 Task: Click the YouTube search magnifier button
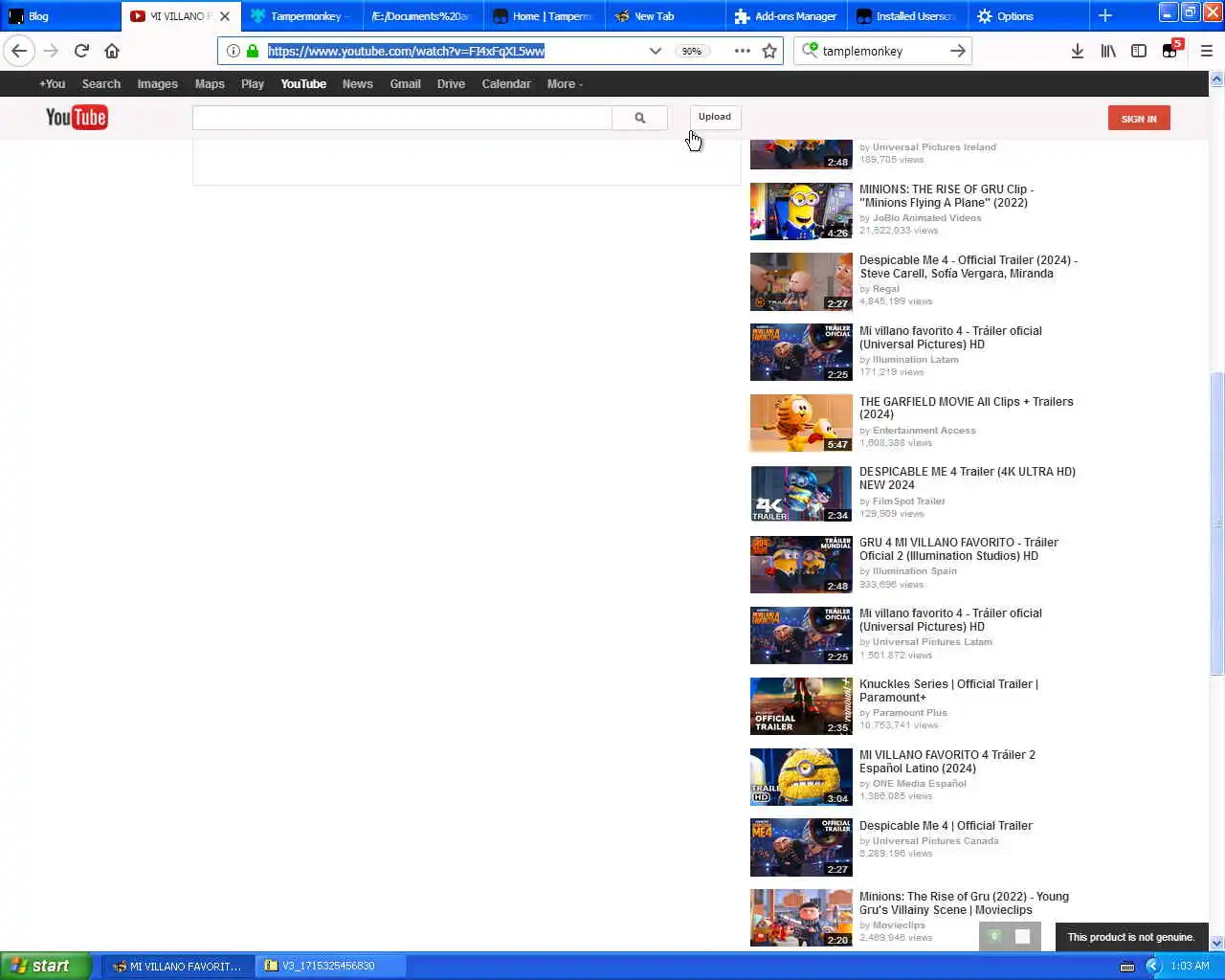coord(639,118)
